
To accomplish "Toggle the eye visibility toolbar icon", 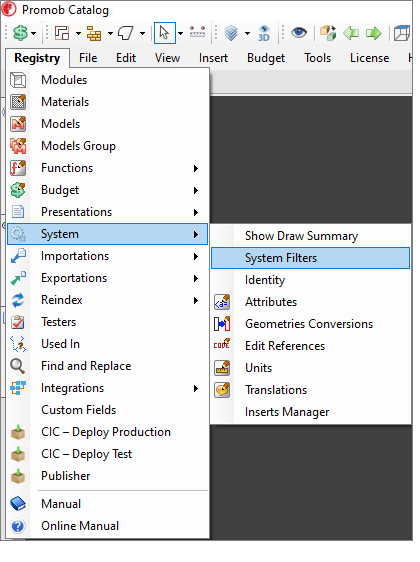I will click(x=299, y=33).
